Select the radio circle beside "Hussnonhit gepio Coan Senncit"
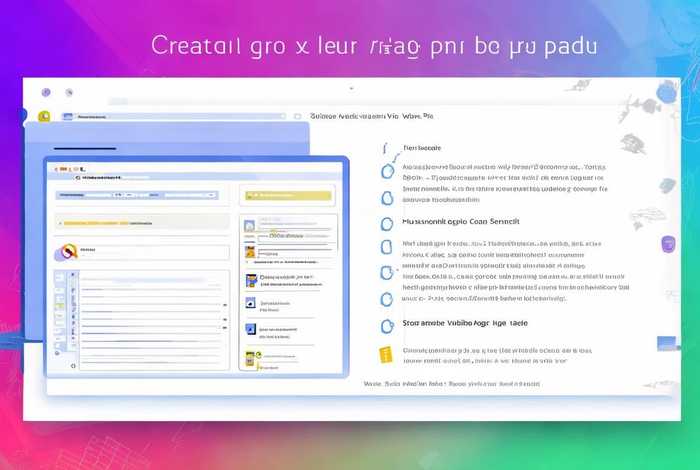 (x=387, y=222)
